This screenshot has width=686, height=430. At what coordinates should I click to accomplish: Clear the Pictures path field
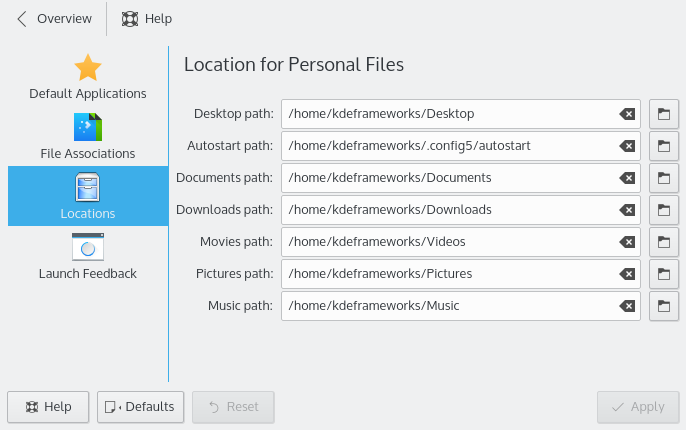627,274
